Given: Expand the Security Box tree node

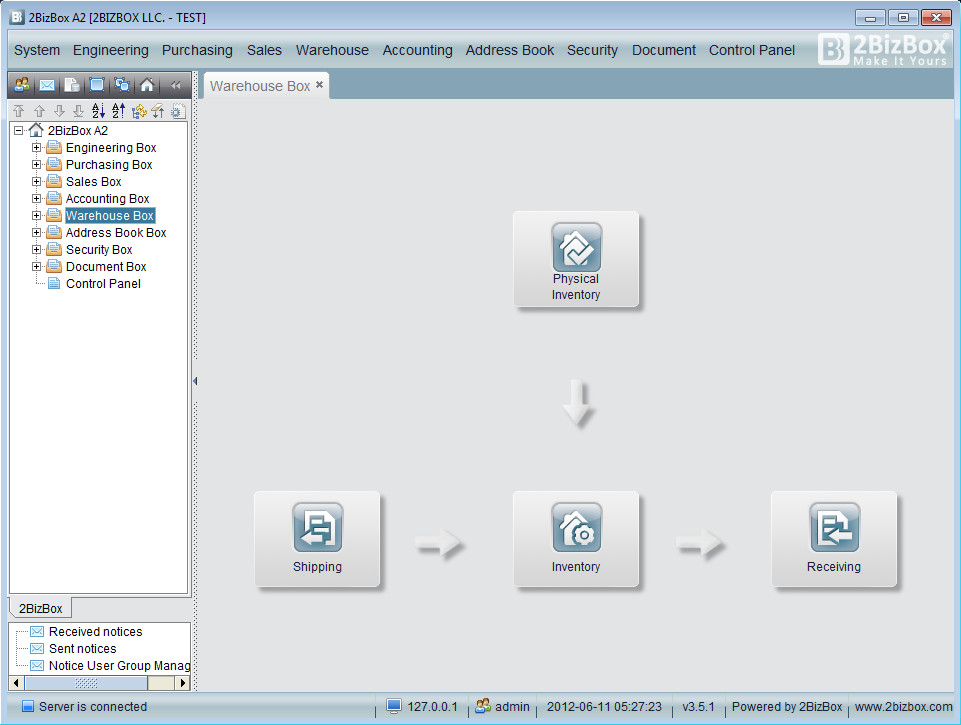Looking at the screenshot, I should point(36,249).
